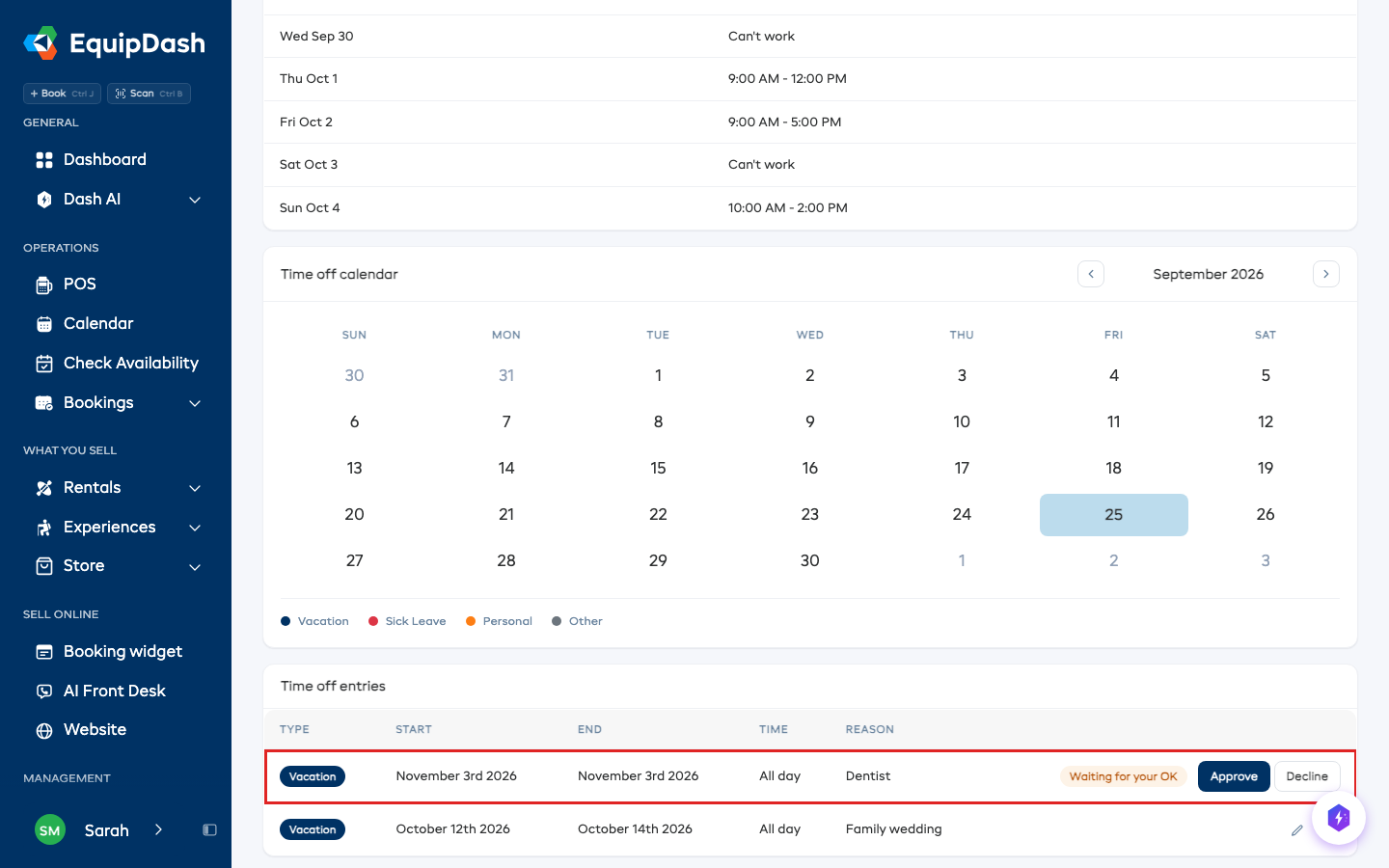Click the Bookings sidebar icon
Screen dimensions: 1389x868
44,403
